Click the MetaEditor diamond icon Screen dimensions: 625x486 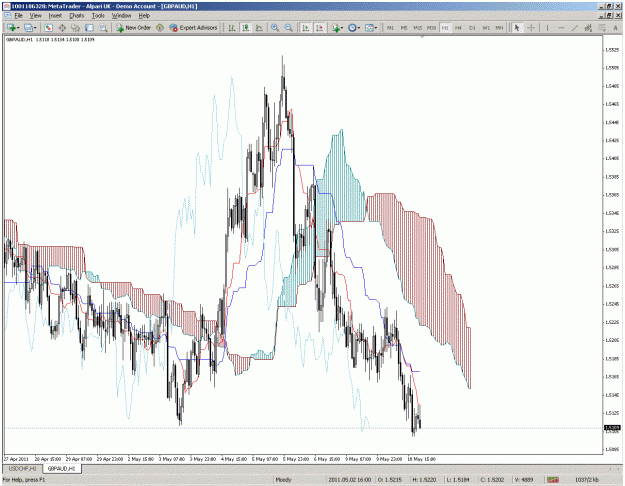(160, 28)
